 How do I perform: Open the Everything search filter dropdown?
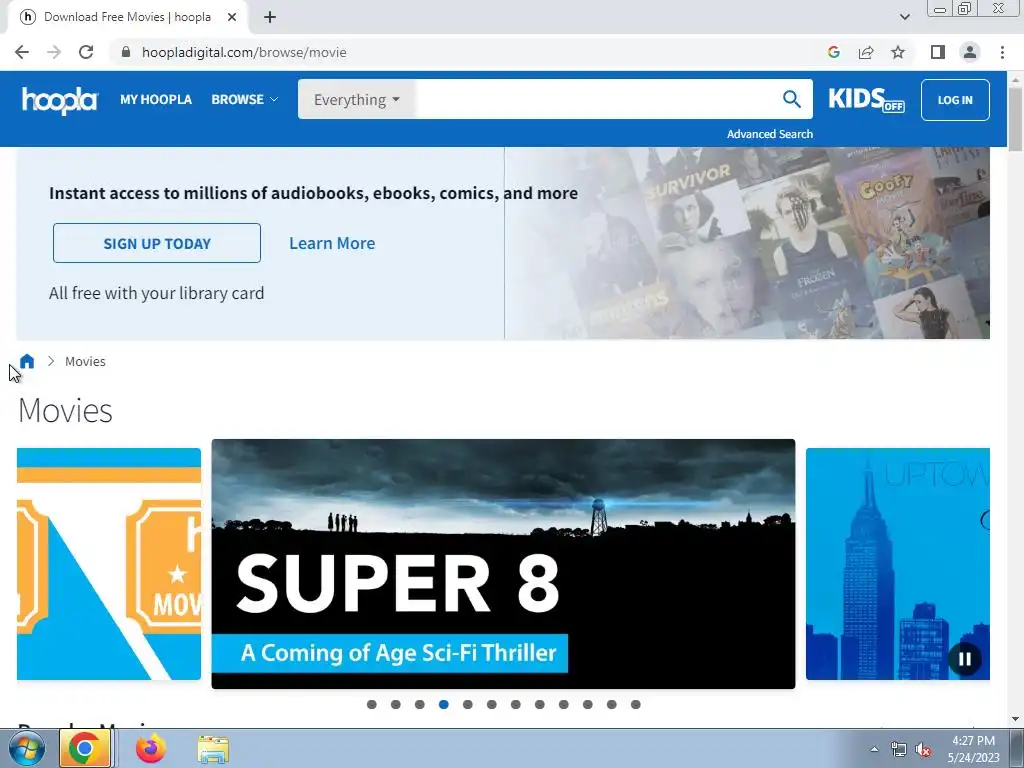pyautogui.click(x=357, y=99)
